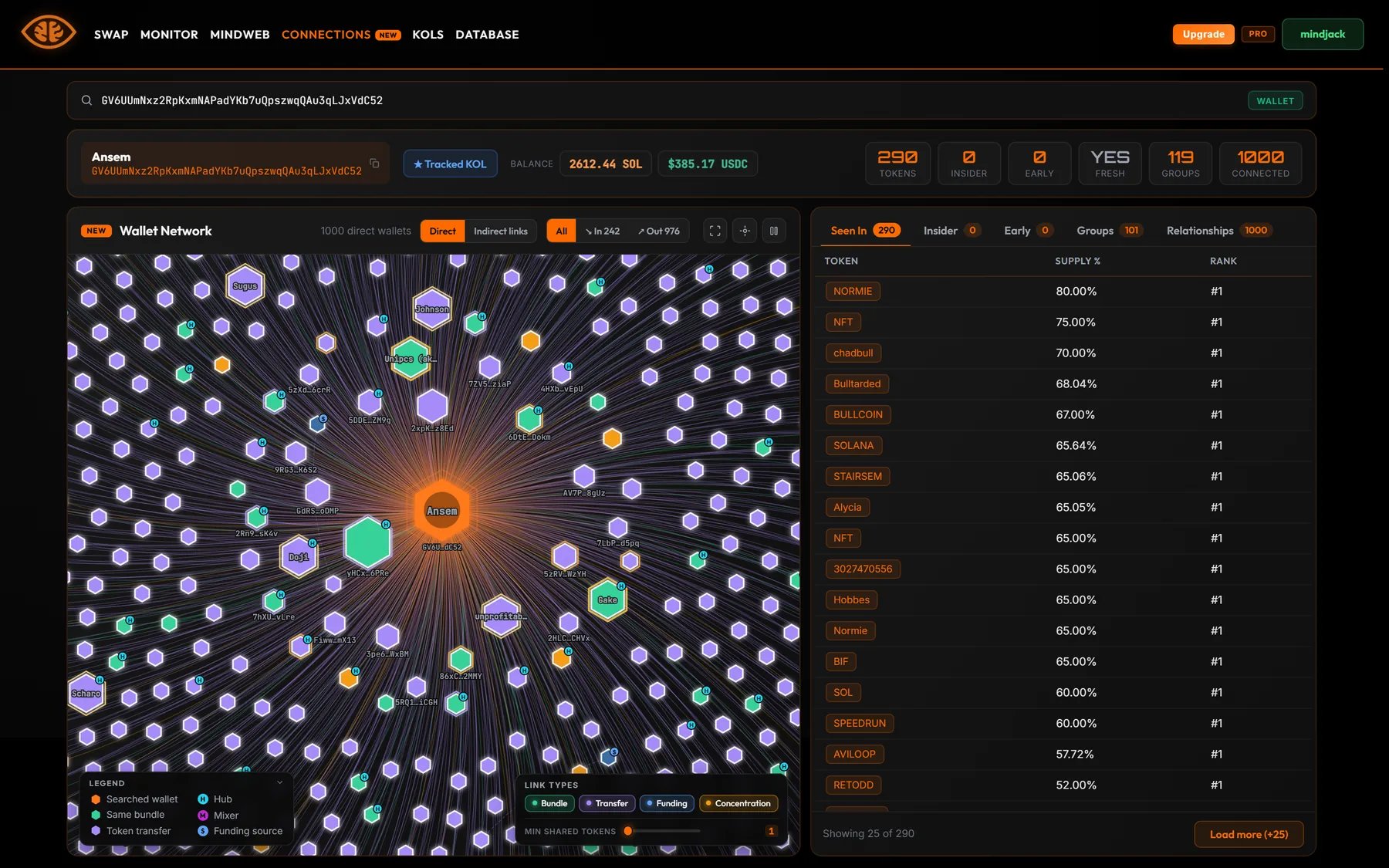
Task: Click Load more (+25) button
Action: [1249, 834]
